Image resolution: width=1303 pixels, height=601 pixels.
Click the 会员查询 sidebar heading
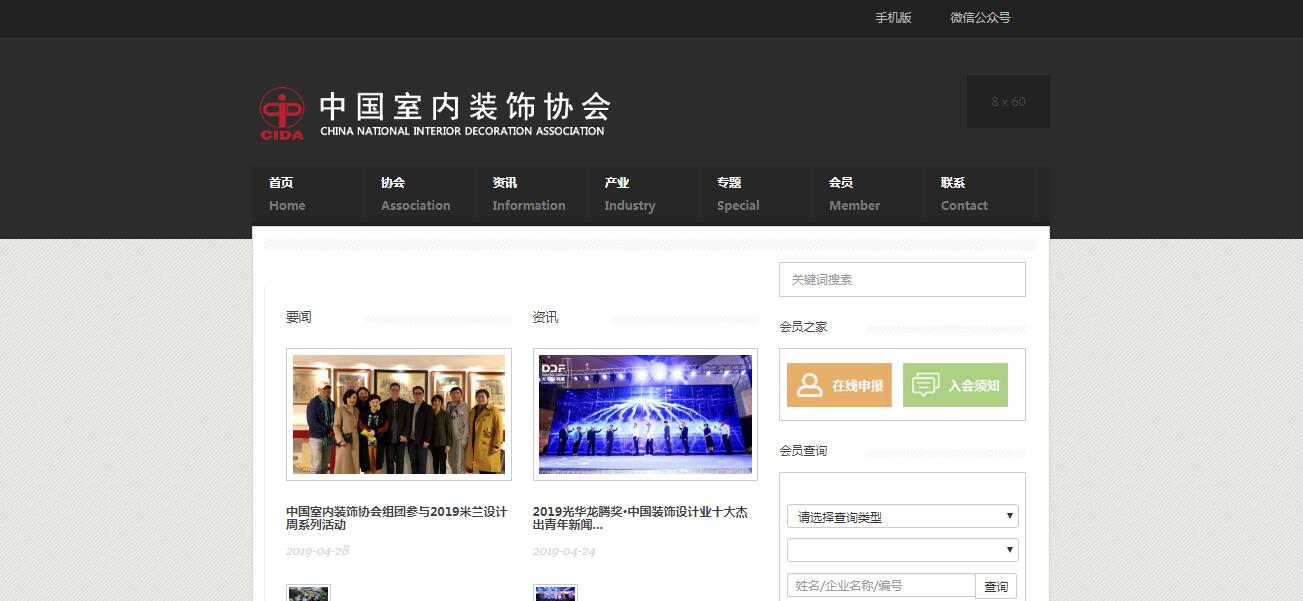(804, 451)
